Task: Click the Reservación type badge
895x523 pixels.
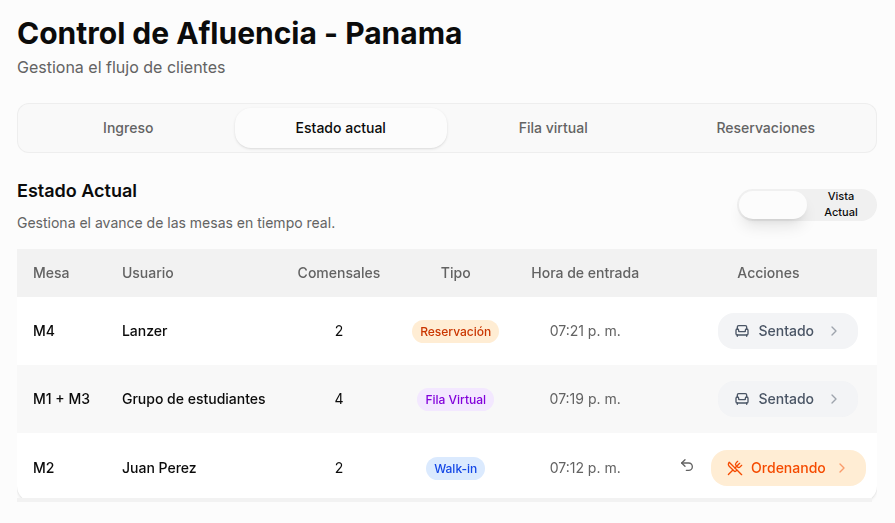Action: [455, 332]
